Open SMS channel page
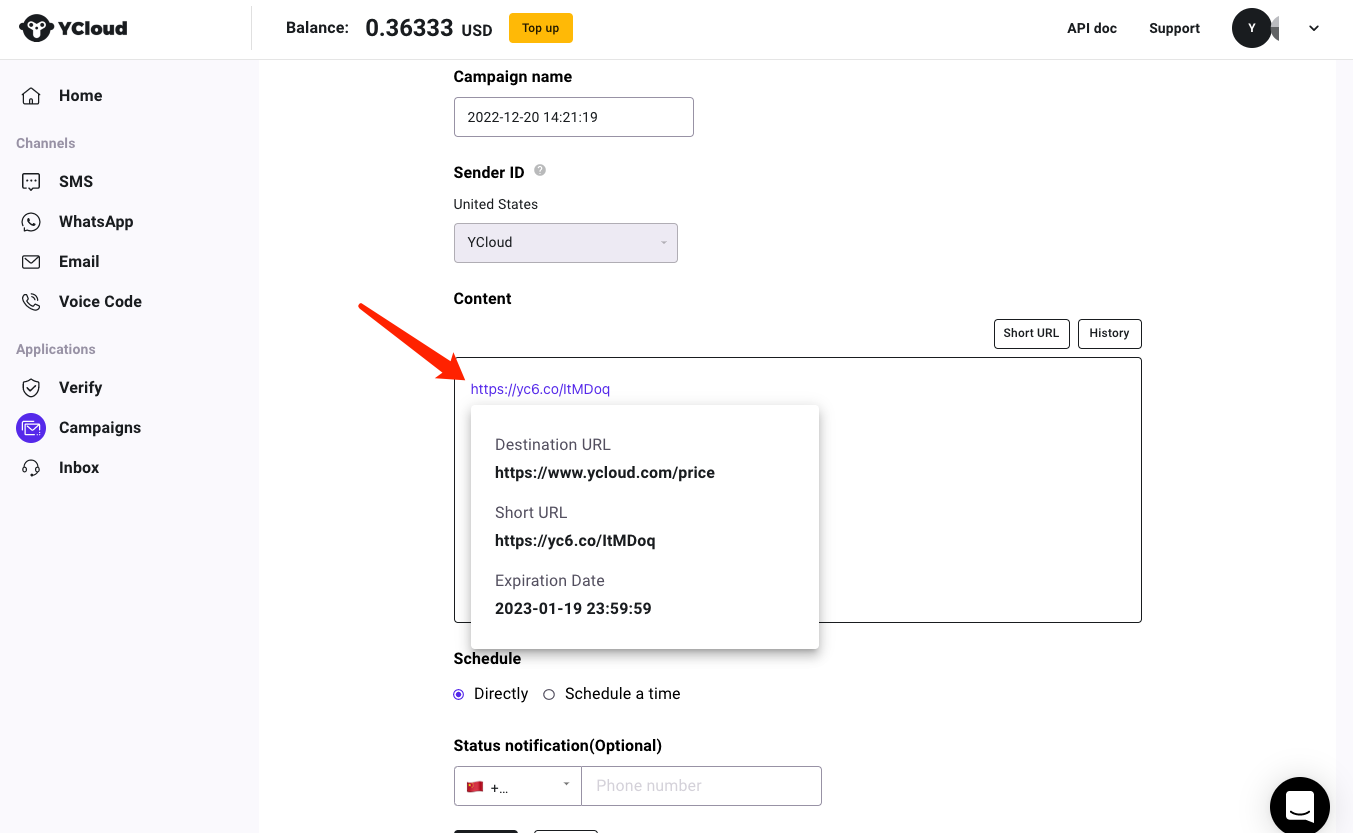This screenshot has height=833, width=1353. point(76,182)
